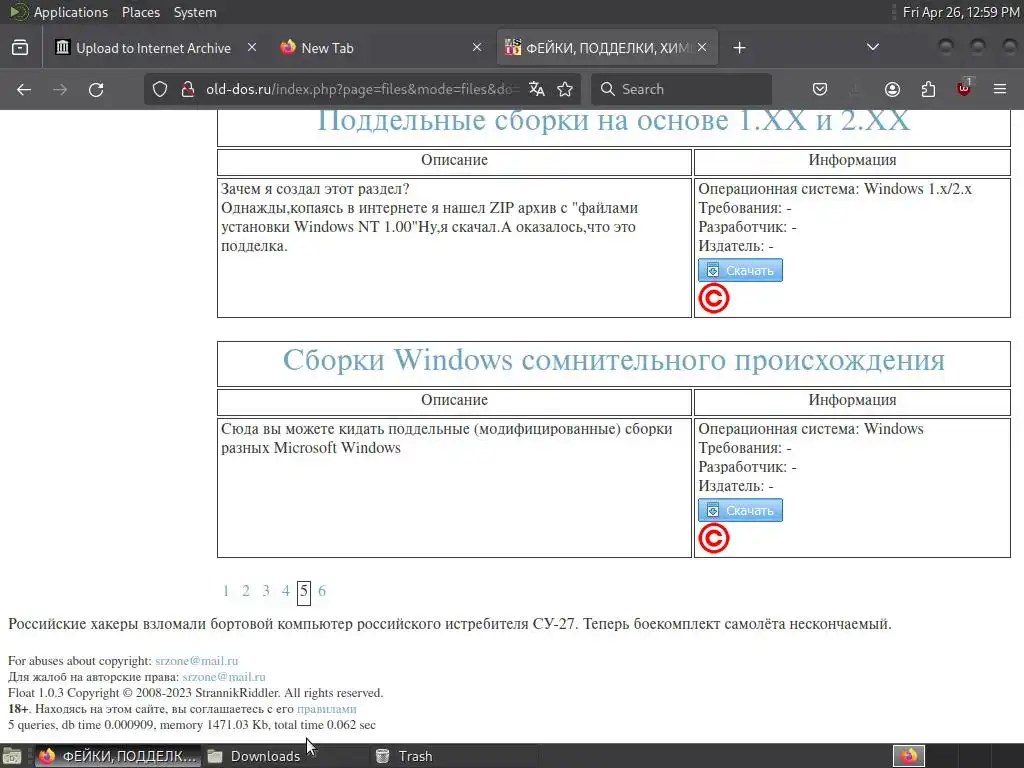Open the правилами rules link
The image size is (1024, 768).
pyautogui.click(x=327, y=709)
